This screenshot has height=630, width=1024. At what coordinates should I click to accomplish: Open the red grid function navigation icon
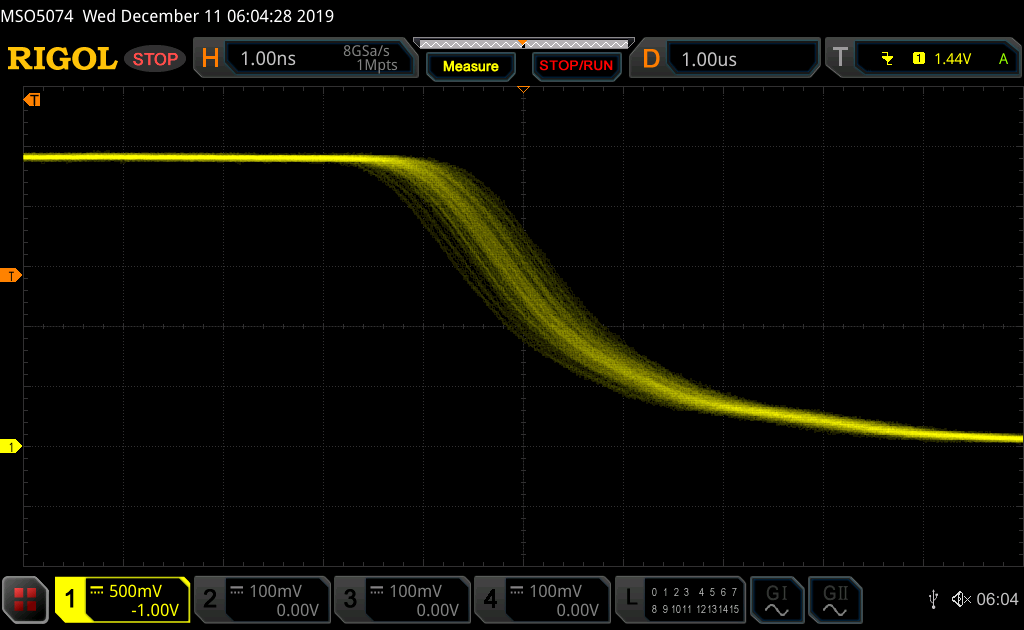25,599
